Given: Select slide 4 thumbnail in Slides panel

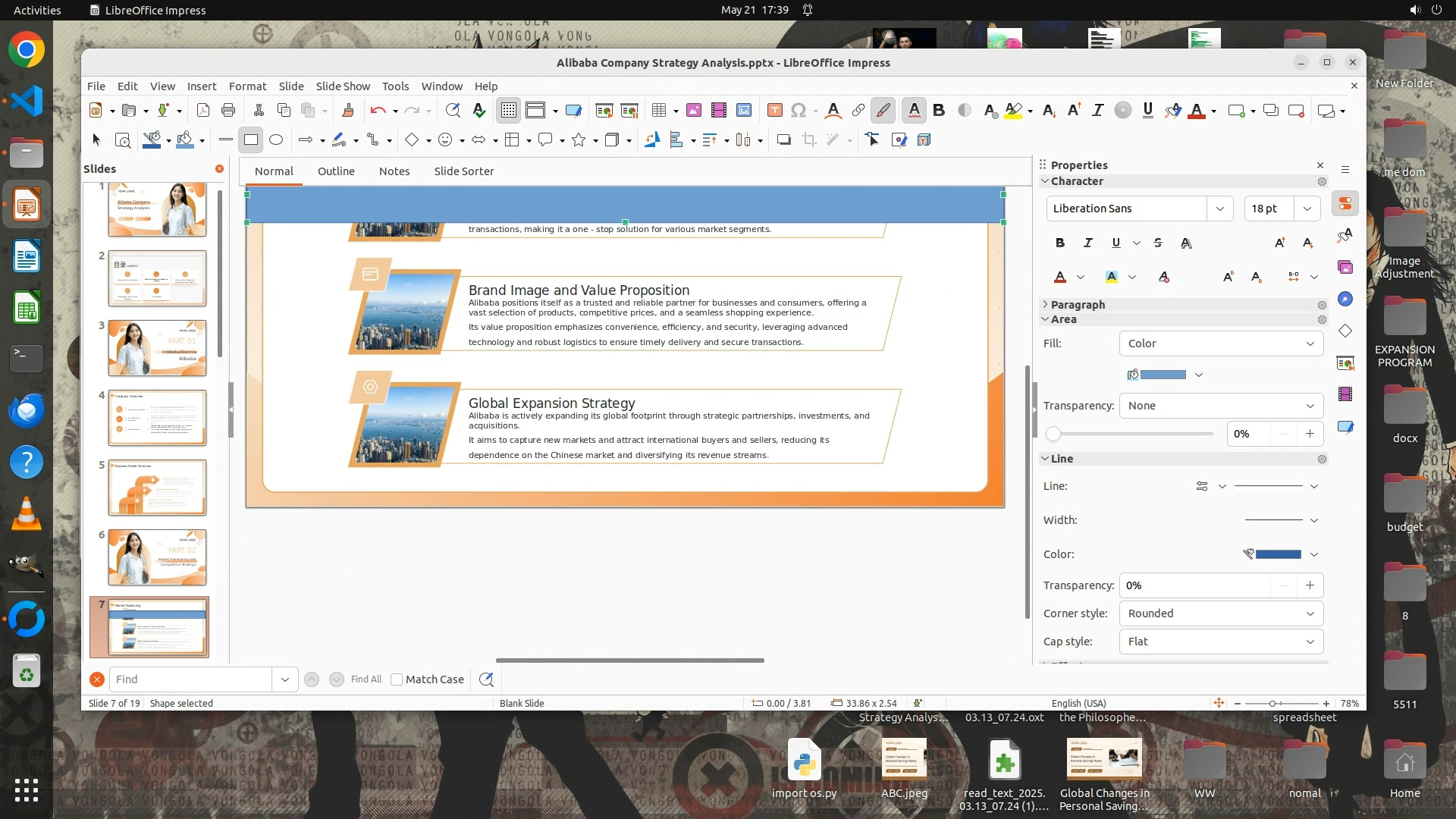Looking at the screenshot, I should 157,418.
